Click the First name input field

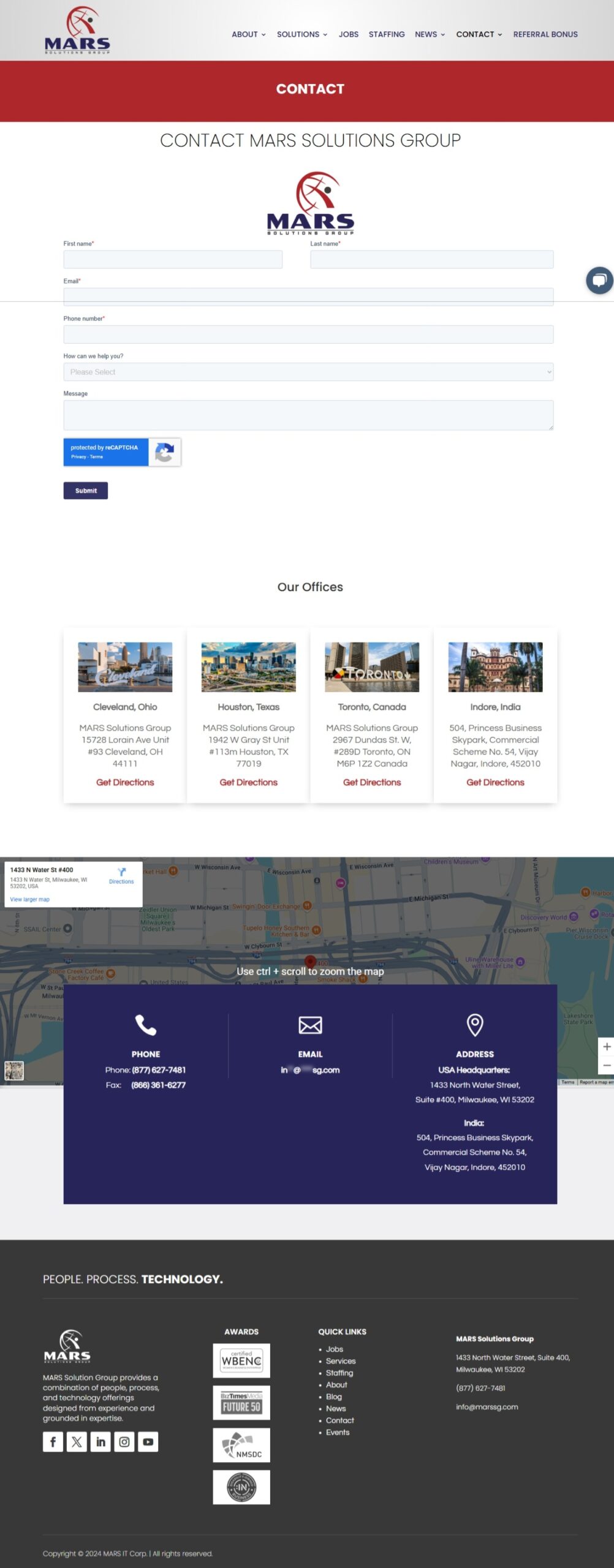coord(173,259)
